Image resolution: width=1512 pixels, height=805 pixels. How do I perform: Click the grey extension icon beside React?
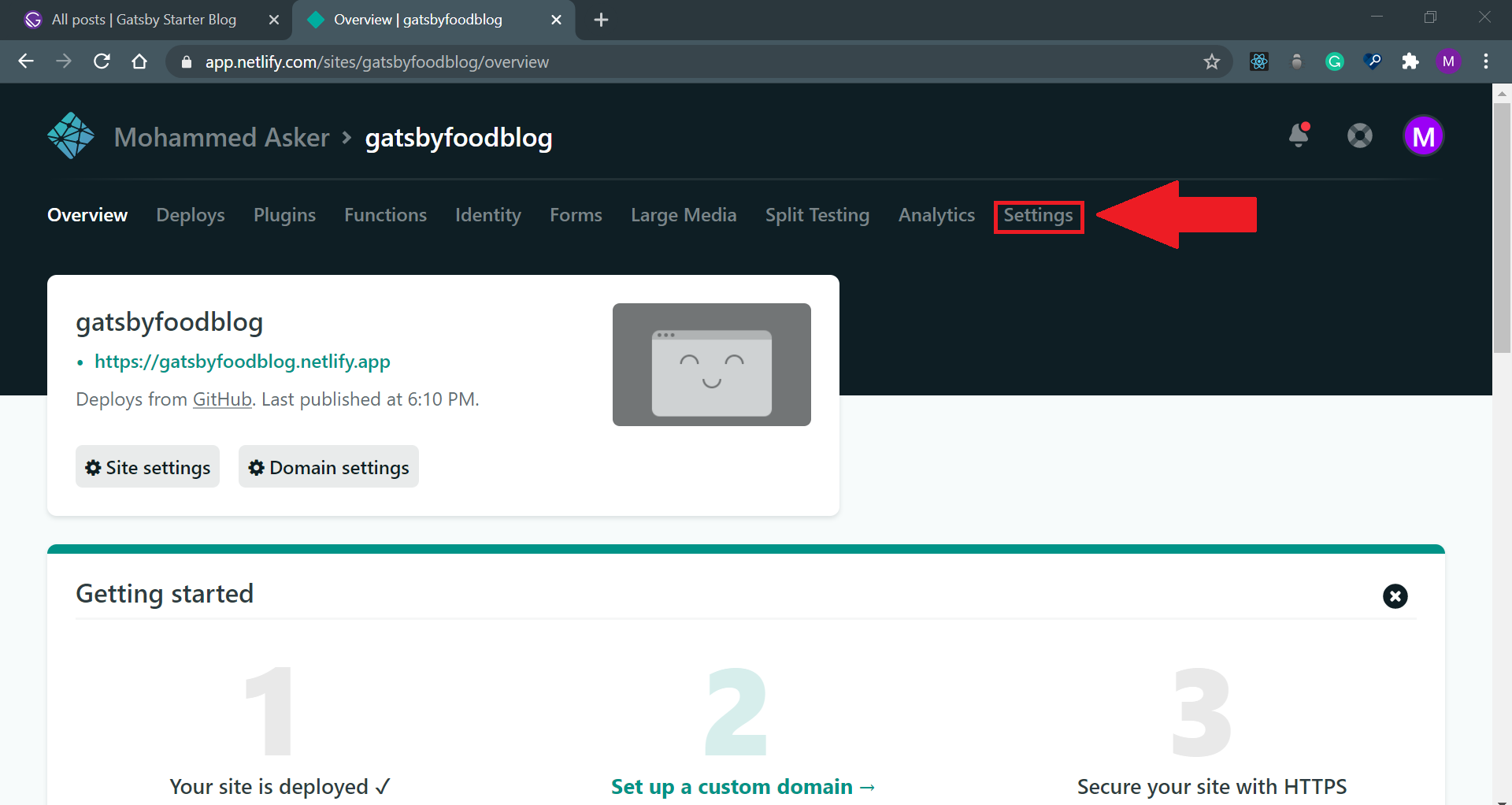(x=1297, y=61)
